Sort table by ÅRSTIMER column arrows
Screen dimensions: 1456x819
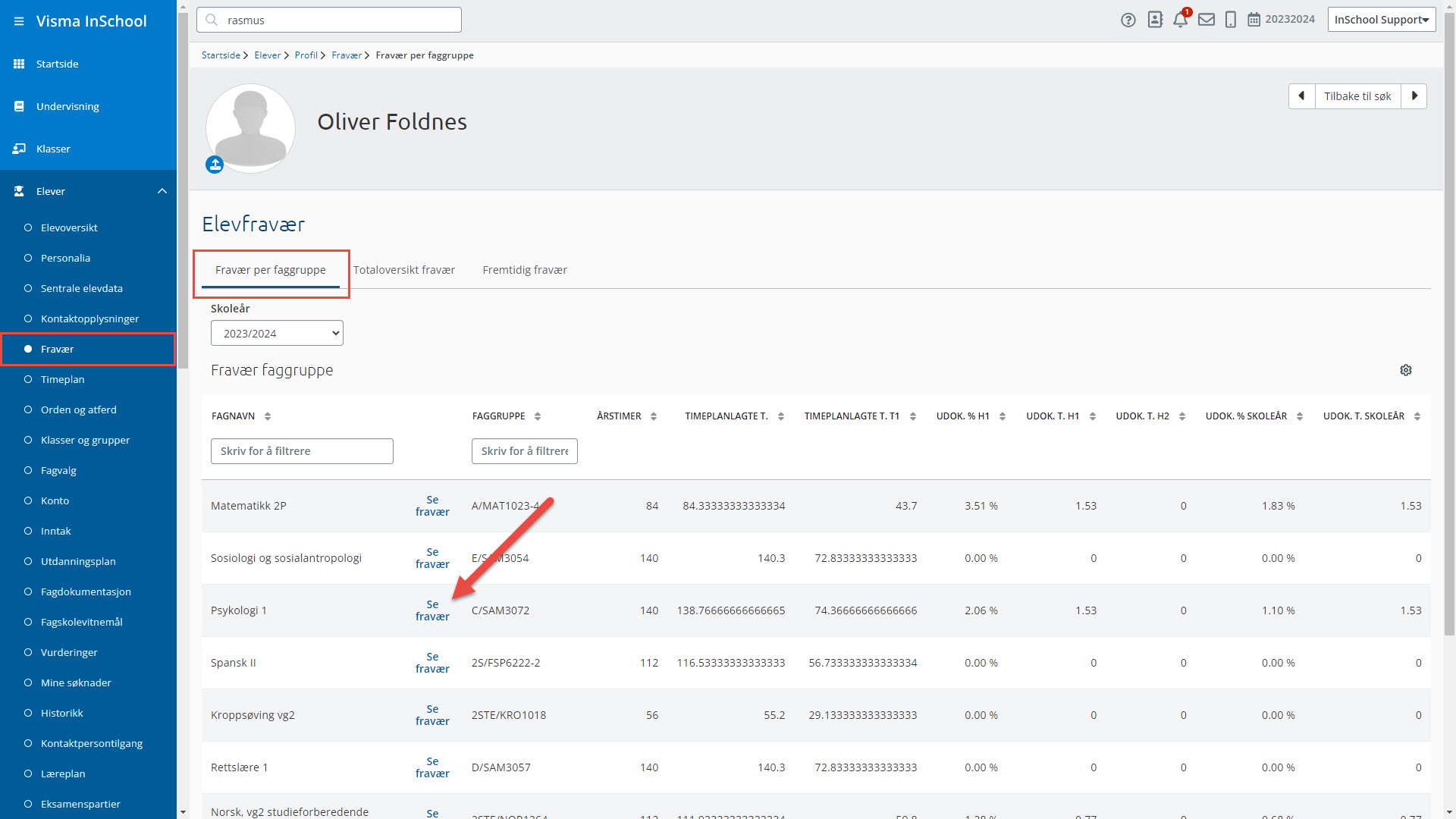654,416
